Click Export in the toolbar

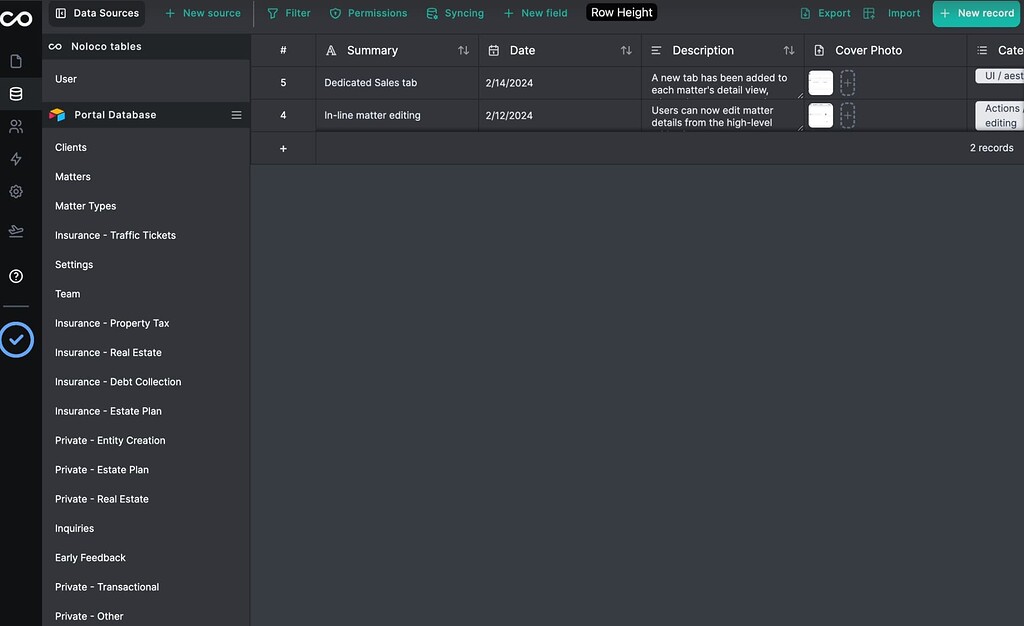(827, 13)
